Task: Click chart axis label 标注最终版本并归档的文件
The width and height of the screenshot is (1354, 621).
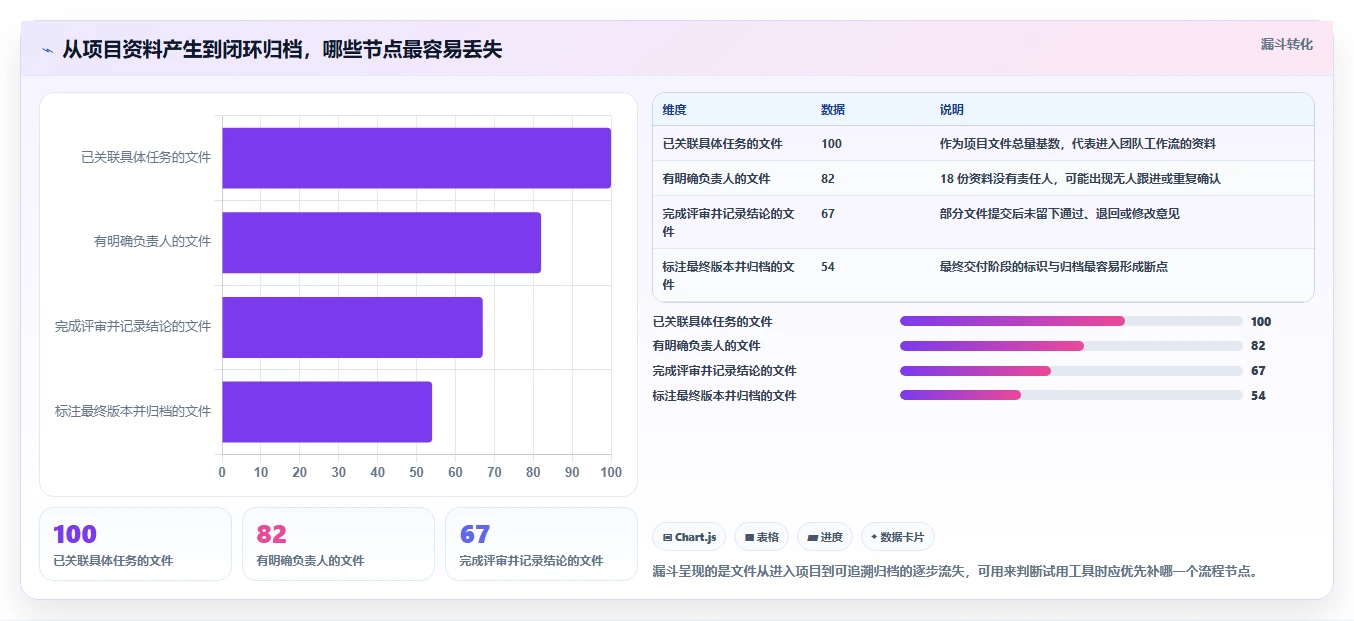Action: pyautogui.click(x=133, y=411)
